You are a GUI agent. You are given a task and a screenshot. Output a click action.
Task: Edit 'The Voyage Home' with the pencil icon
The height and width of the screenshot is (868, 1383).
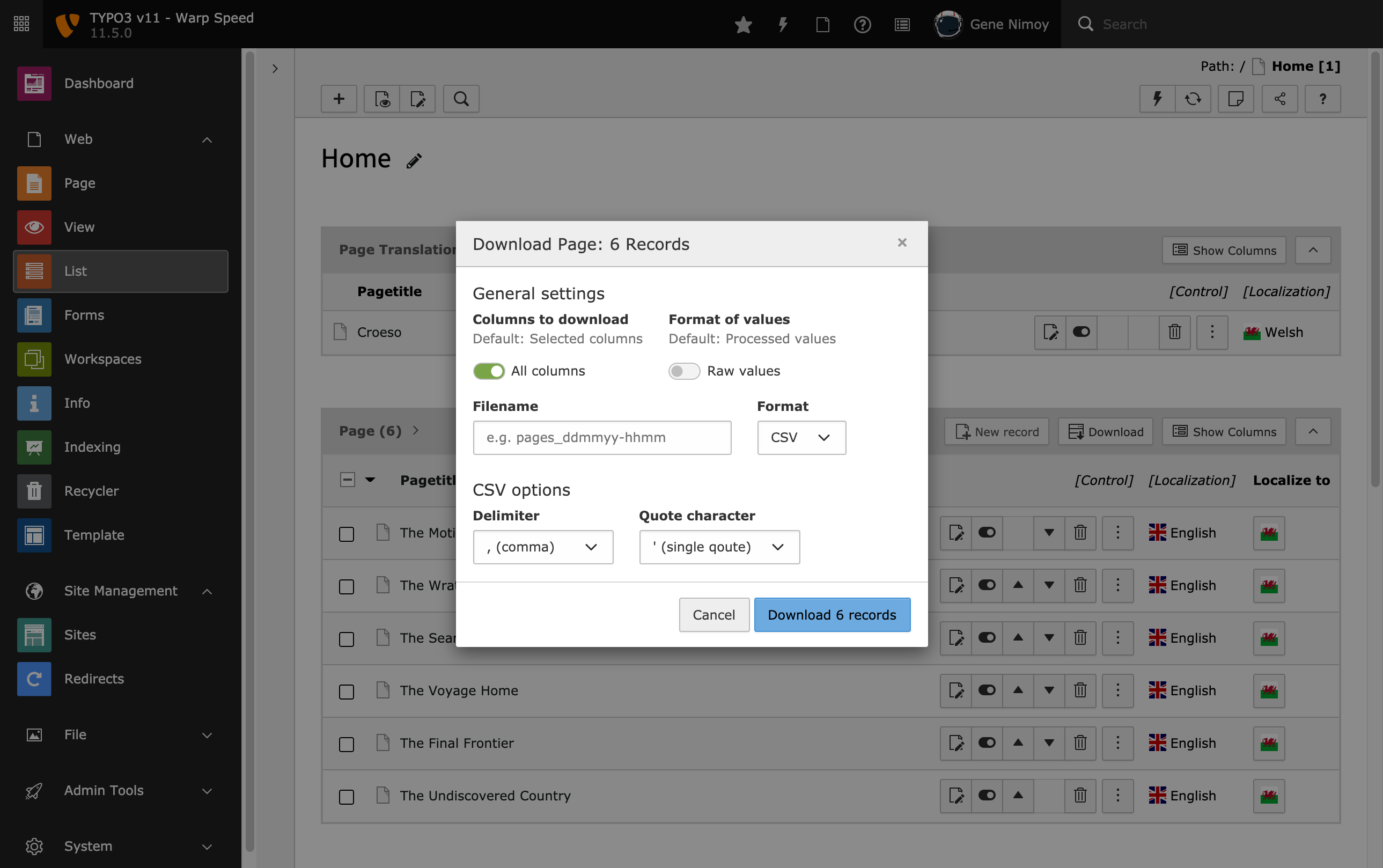[x=956, y=690]
